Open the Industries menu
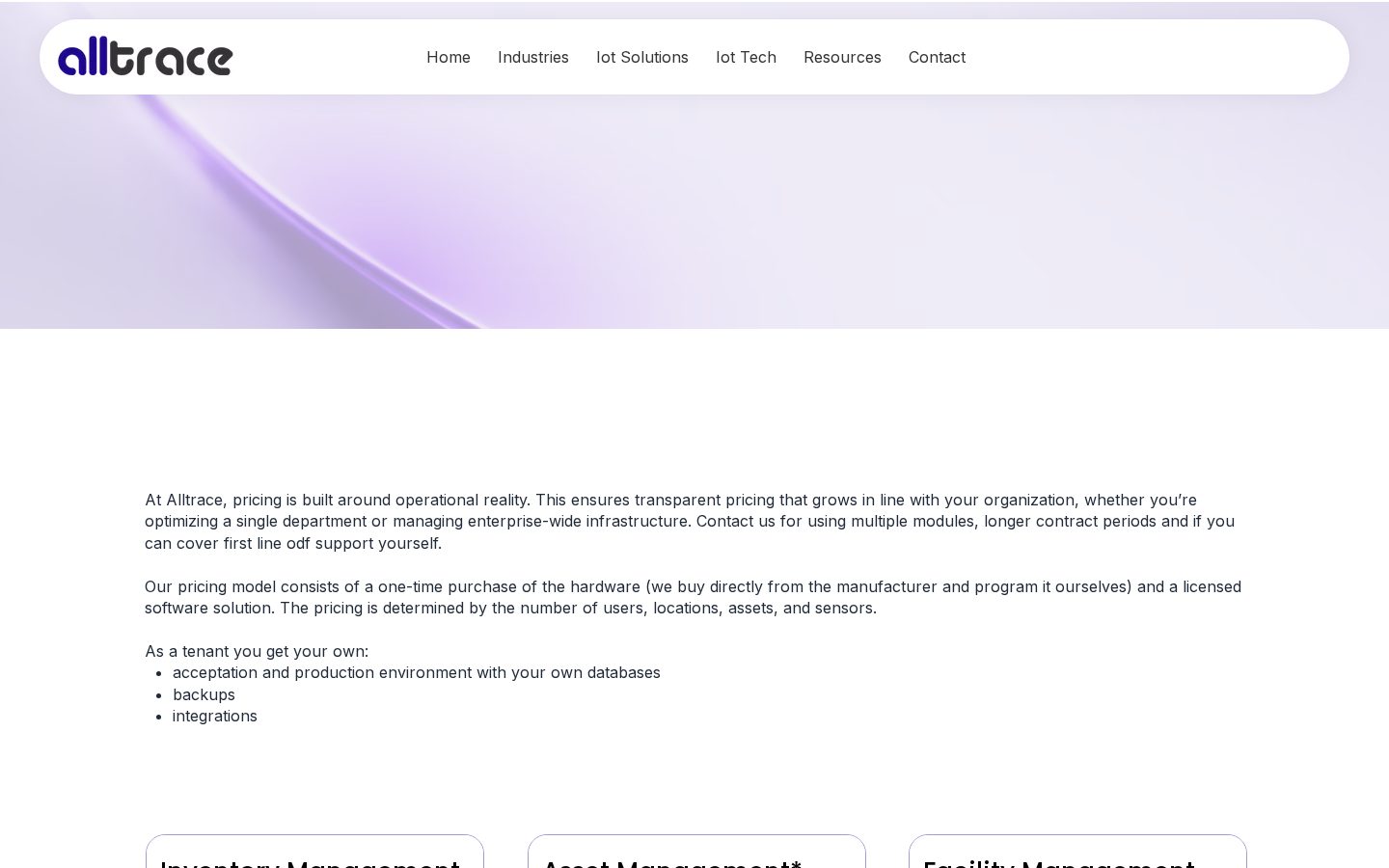The height and width of the screenshot is (868, 1389). 533,57
